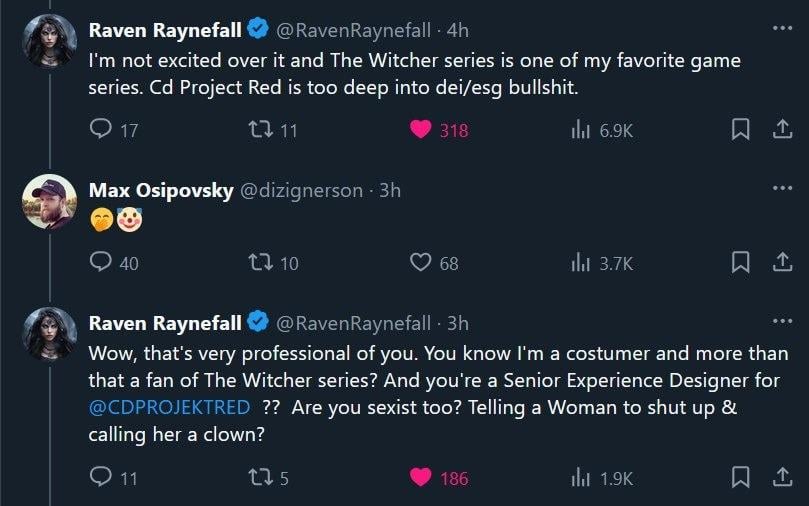Open more options on Max Osipovsky's tweet

[x=781, y=188]
